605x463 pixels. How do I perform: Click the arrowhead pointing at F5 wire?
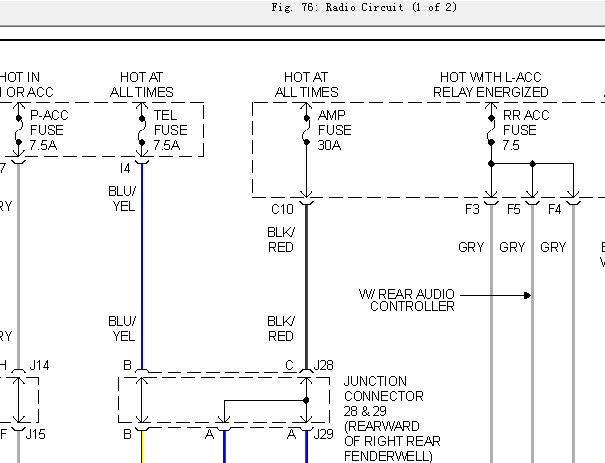click(527, 296)
